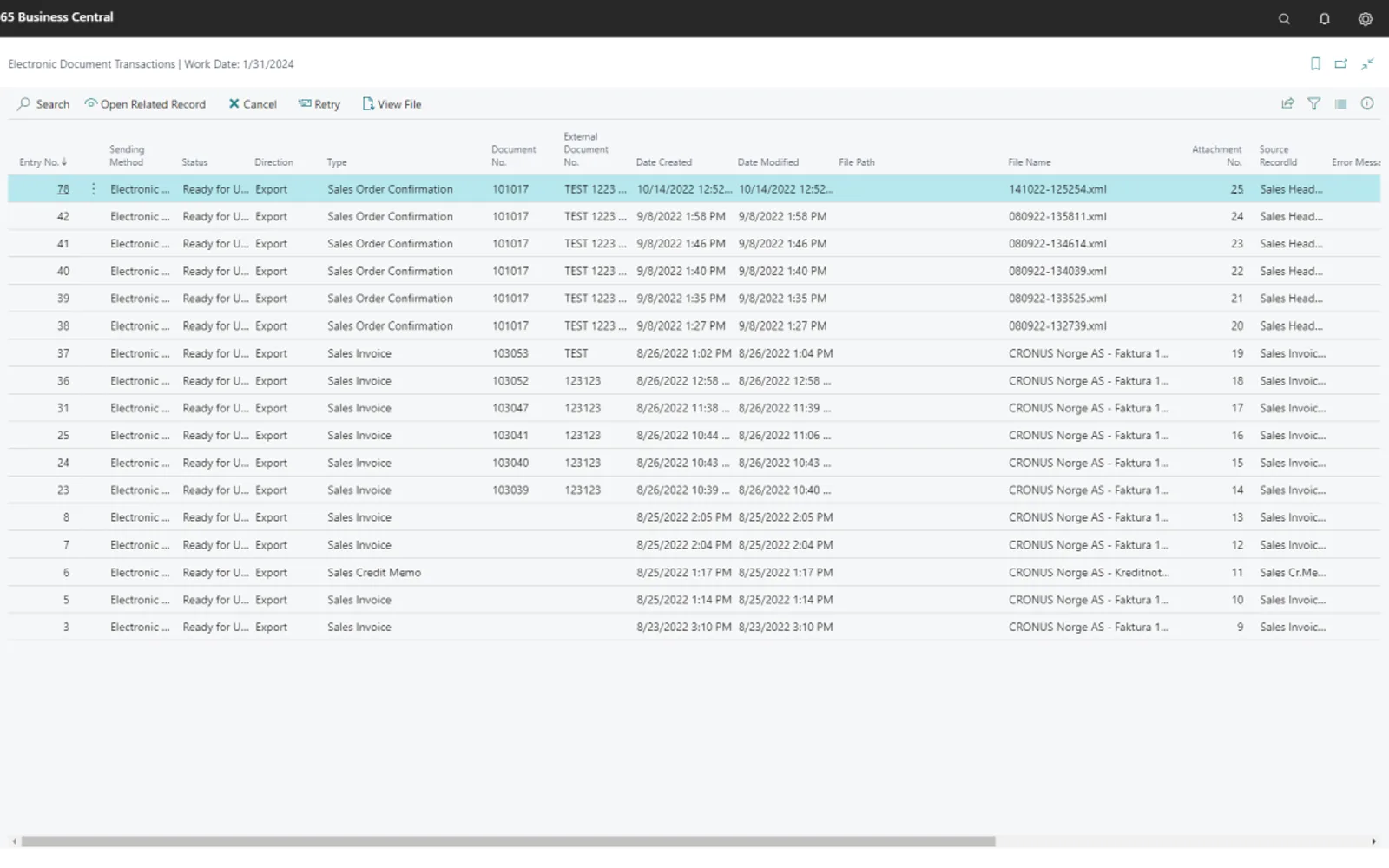
Task: Click the Direction column header
Action: click(x=273, y=162)
